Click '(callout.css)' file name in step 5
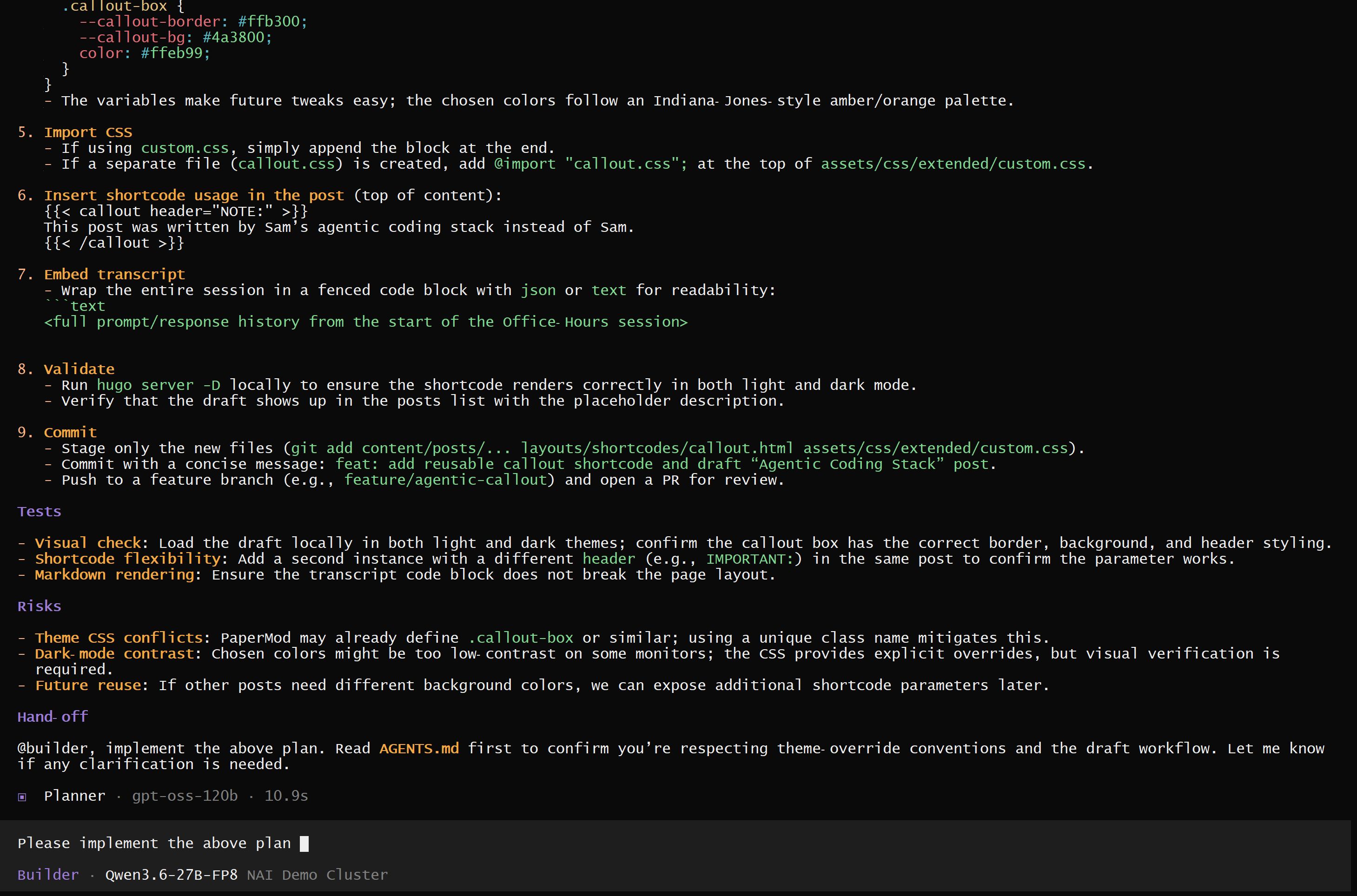 tap(286, 164)
